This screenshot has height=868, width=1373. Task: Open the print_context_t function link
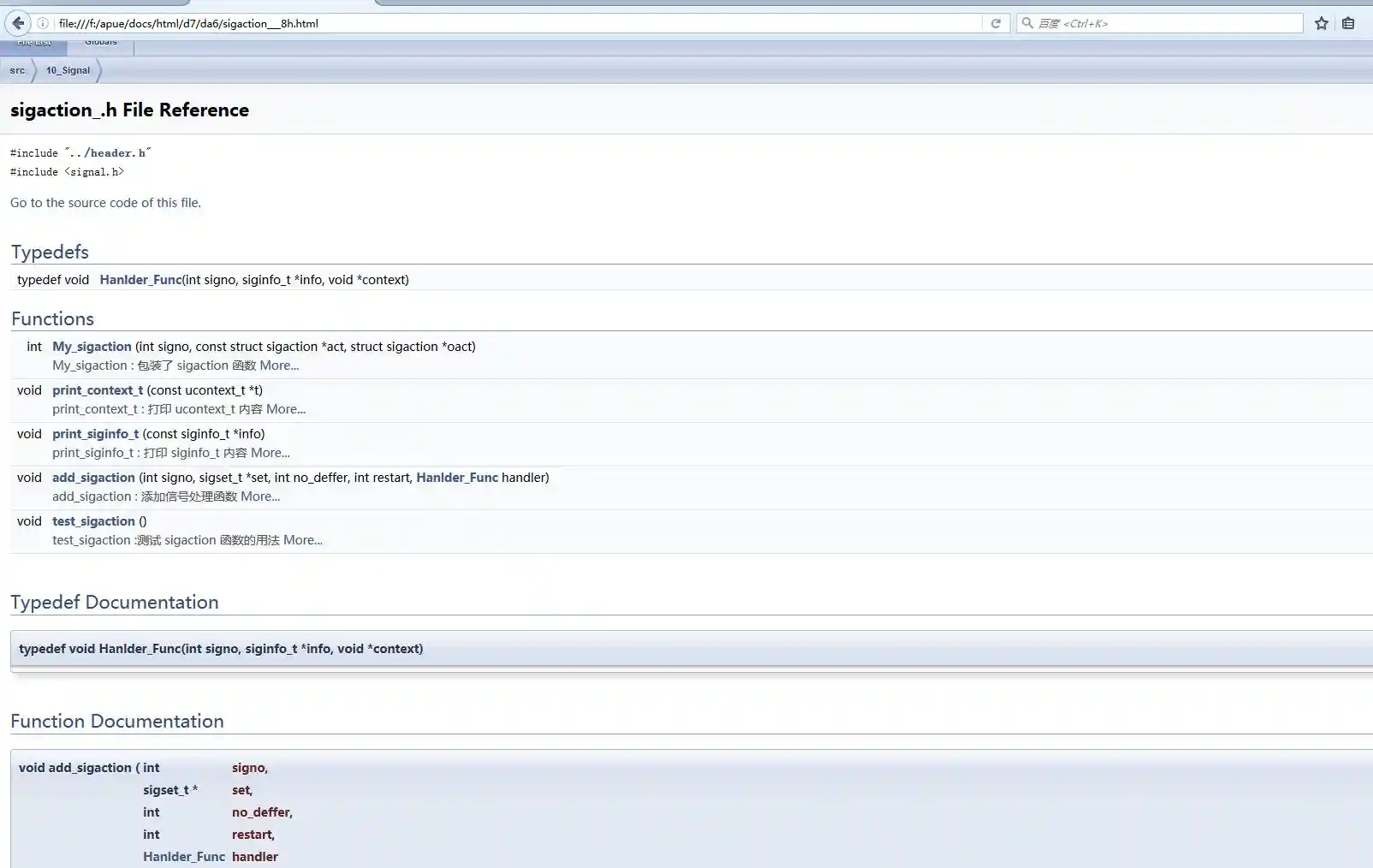coord(98,390)
